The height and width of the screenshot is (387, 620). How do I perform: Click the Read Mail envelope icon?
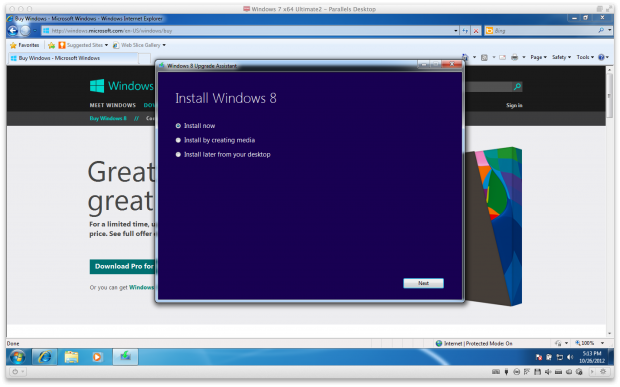click(502, 57)
